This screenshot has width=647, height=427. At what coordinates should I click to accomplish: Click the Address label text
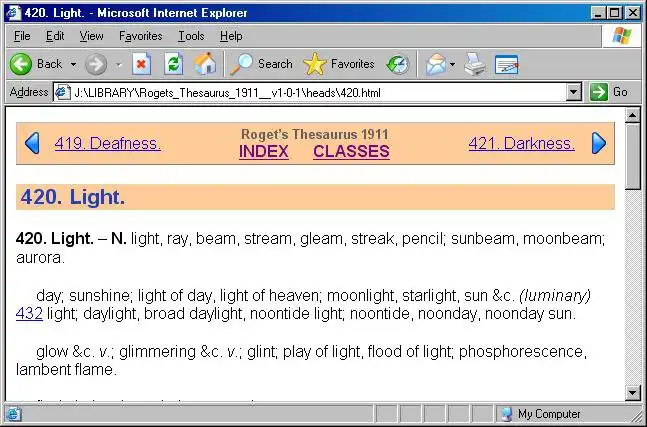pos(28,92)
